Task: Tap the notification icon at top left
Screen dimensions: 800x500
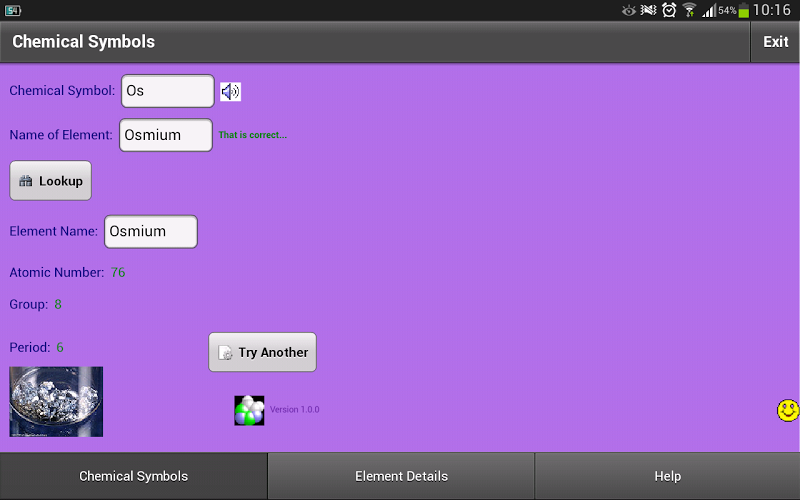Action: 13,10
